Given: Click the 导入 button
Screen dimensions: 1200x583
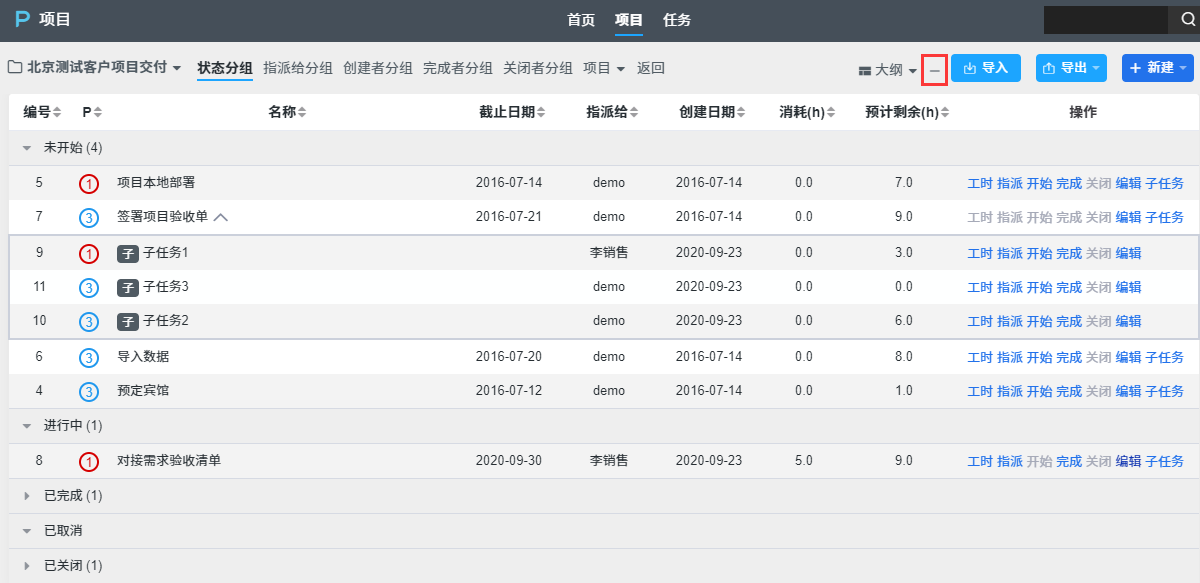Looking at the screenshot, I should [985, 68].
